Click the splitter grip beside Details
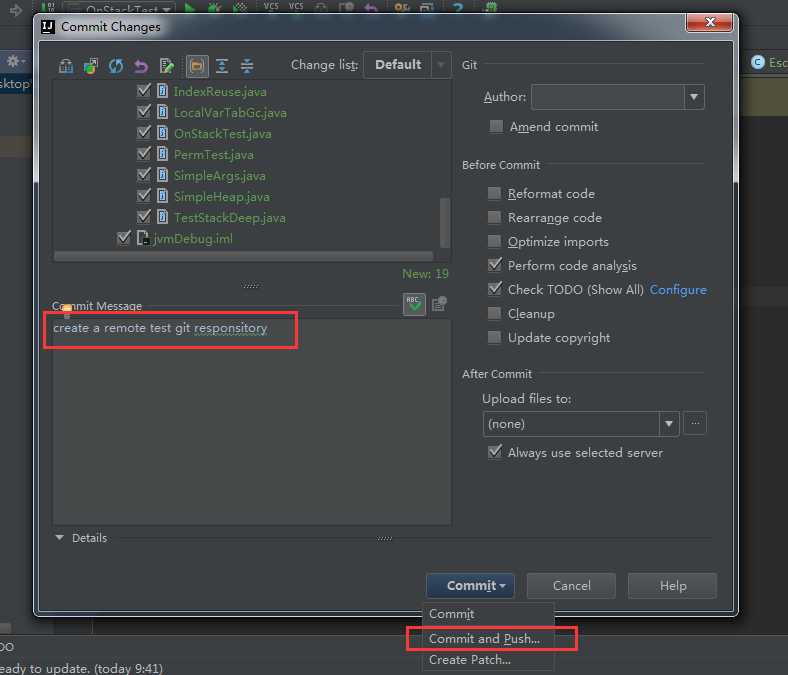The height and width of the screenshot is (675, 788). coord(384,538)
